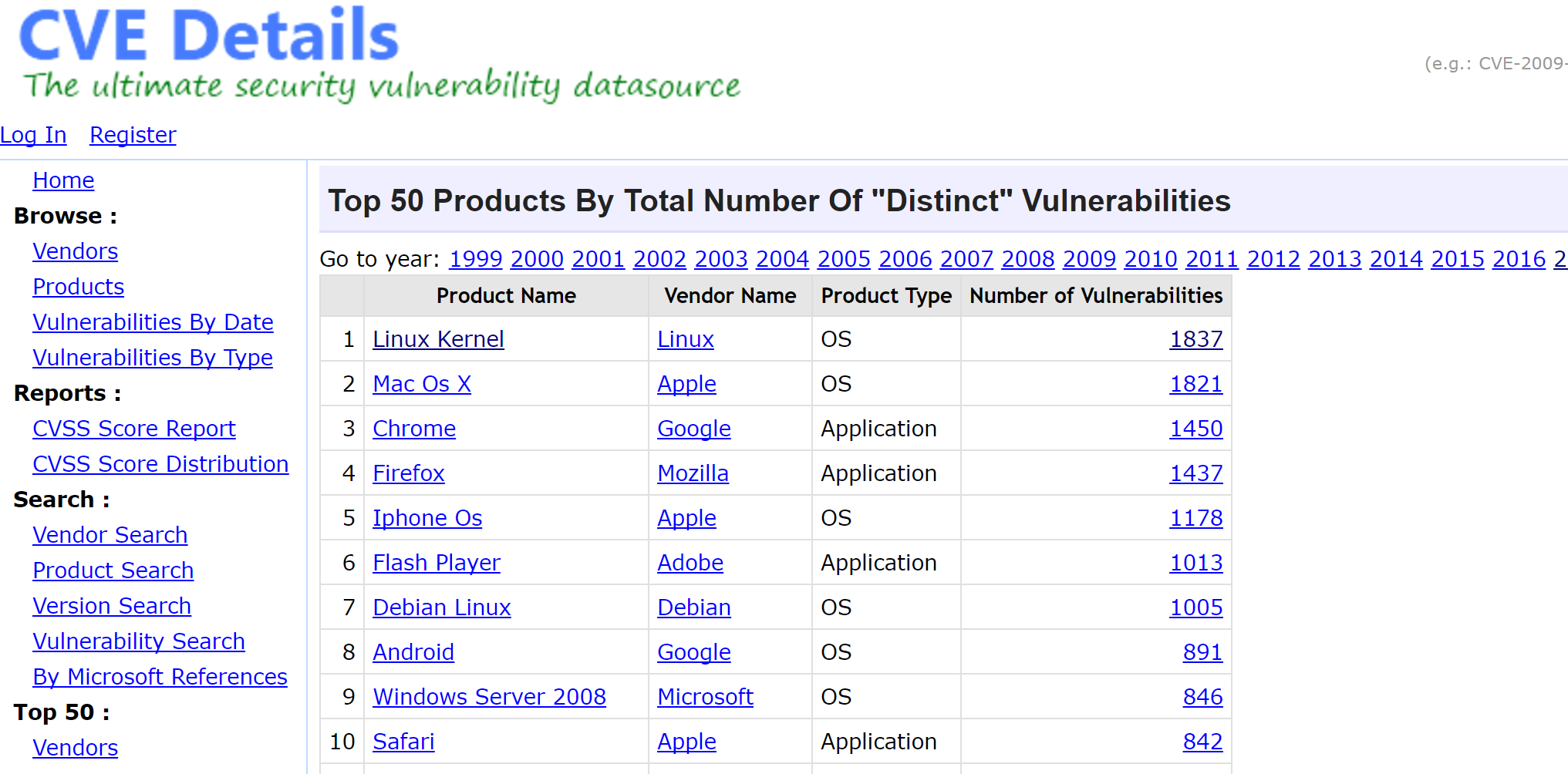Click the Number of Vulnerabilities column header
The width and height of the screenshot is (1568, 774).
tap(1096, 296)
